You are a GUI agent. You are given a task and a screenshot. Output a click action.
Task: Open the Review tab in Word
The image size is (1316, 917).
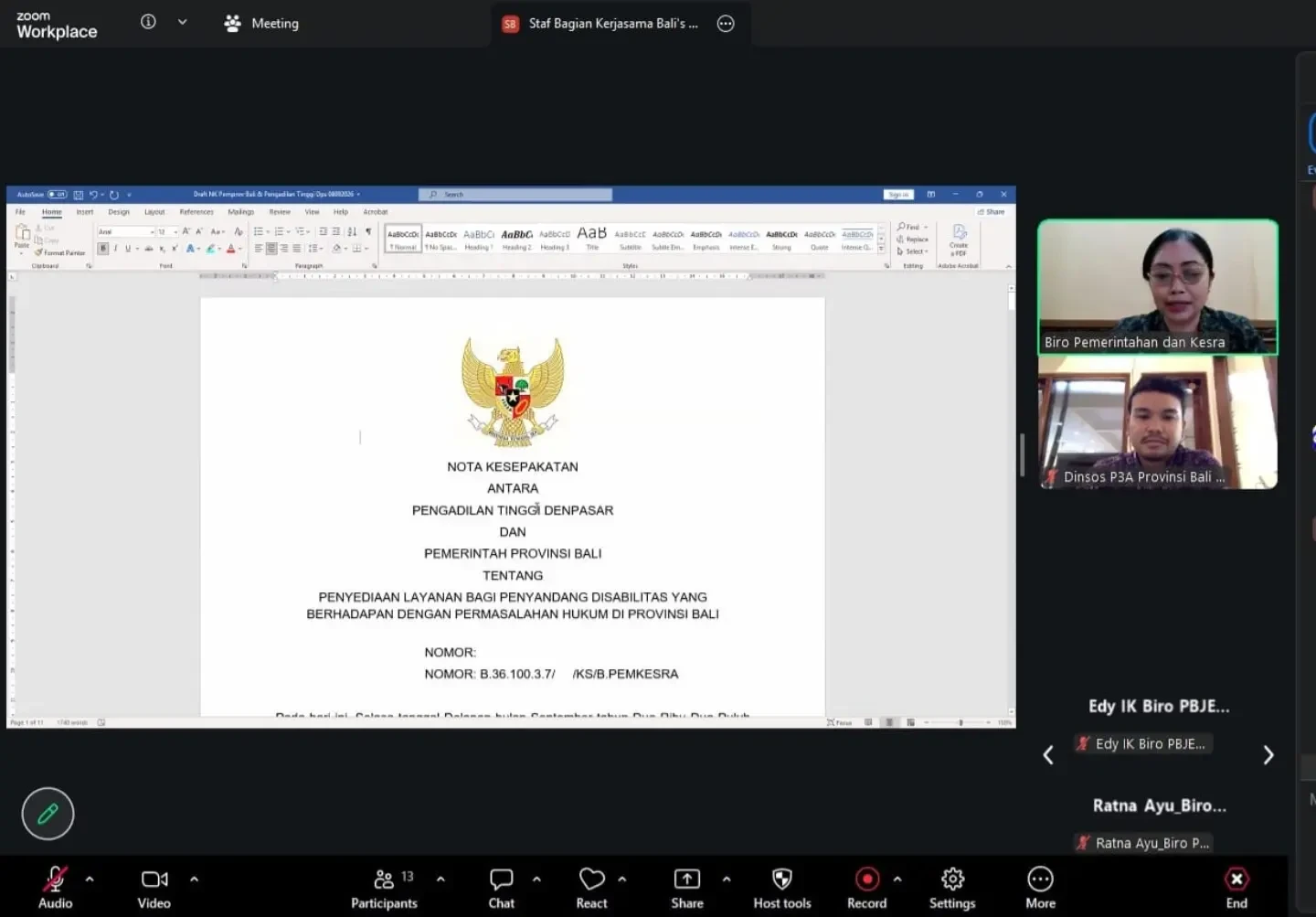click(x=280, y=212)
